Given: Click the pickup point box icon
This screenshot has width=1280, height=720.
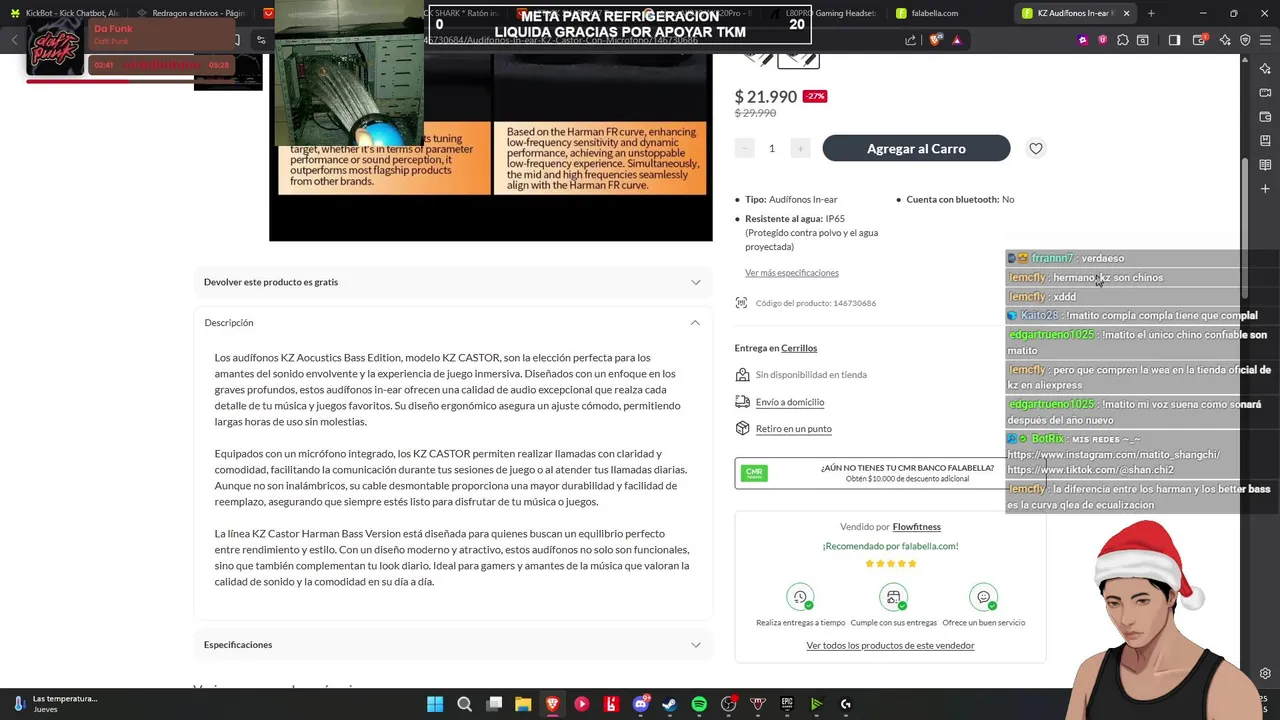Looking at the screenshot, I should [x=742, y=428].
